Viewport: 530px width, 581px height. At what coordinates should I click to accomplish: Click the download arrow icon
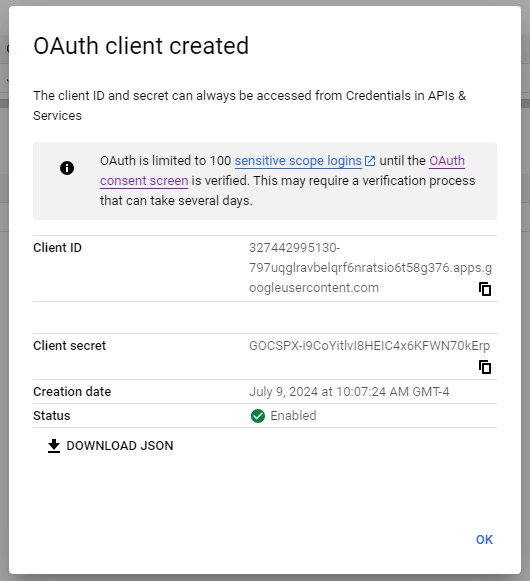pyautogui.click(x=54, y=446)
